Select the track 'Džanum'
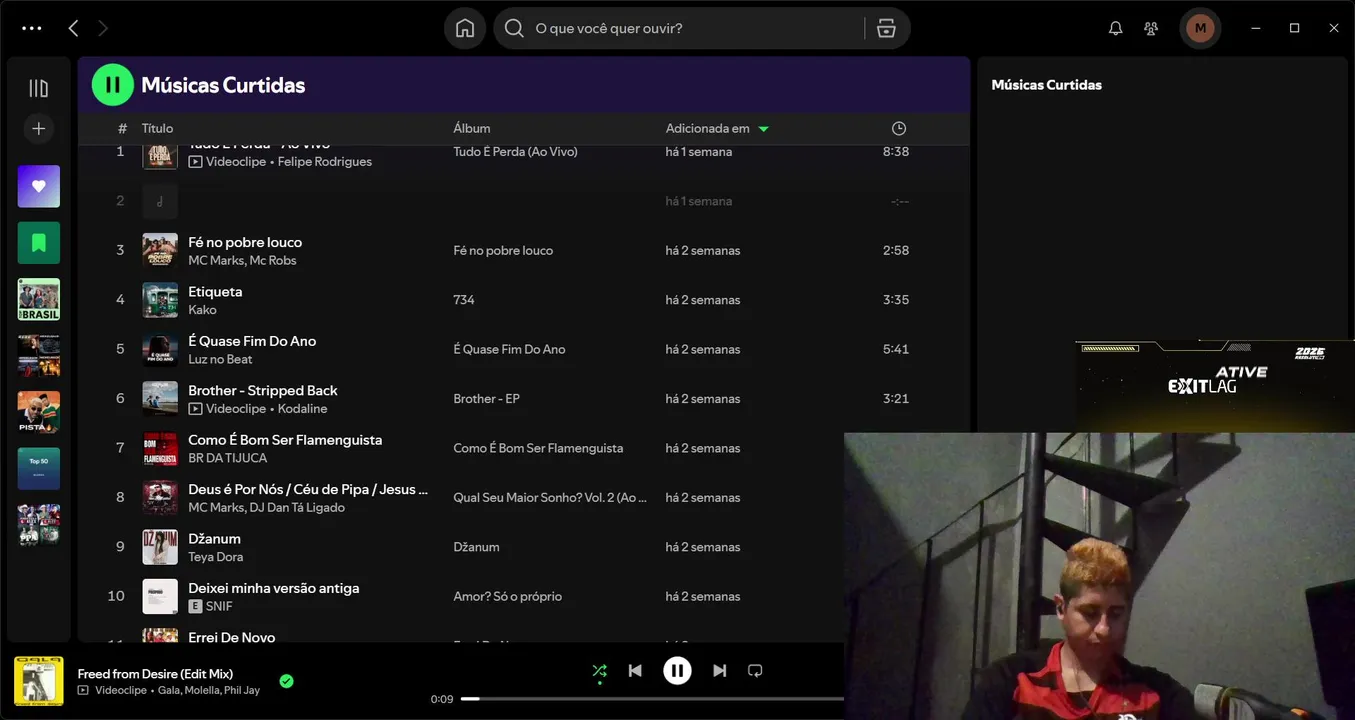1355x720 pixels. 214,538
